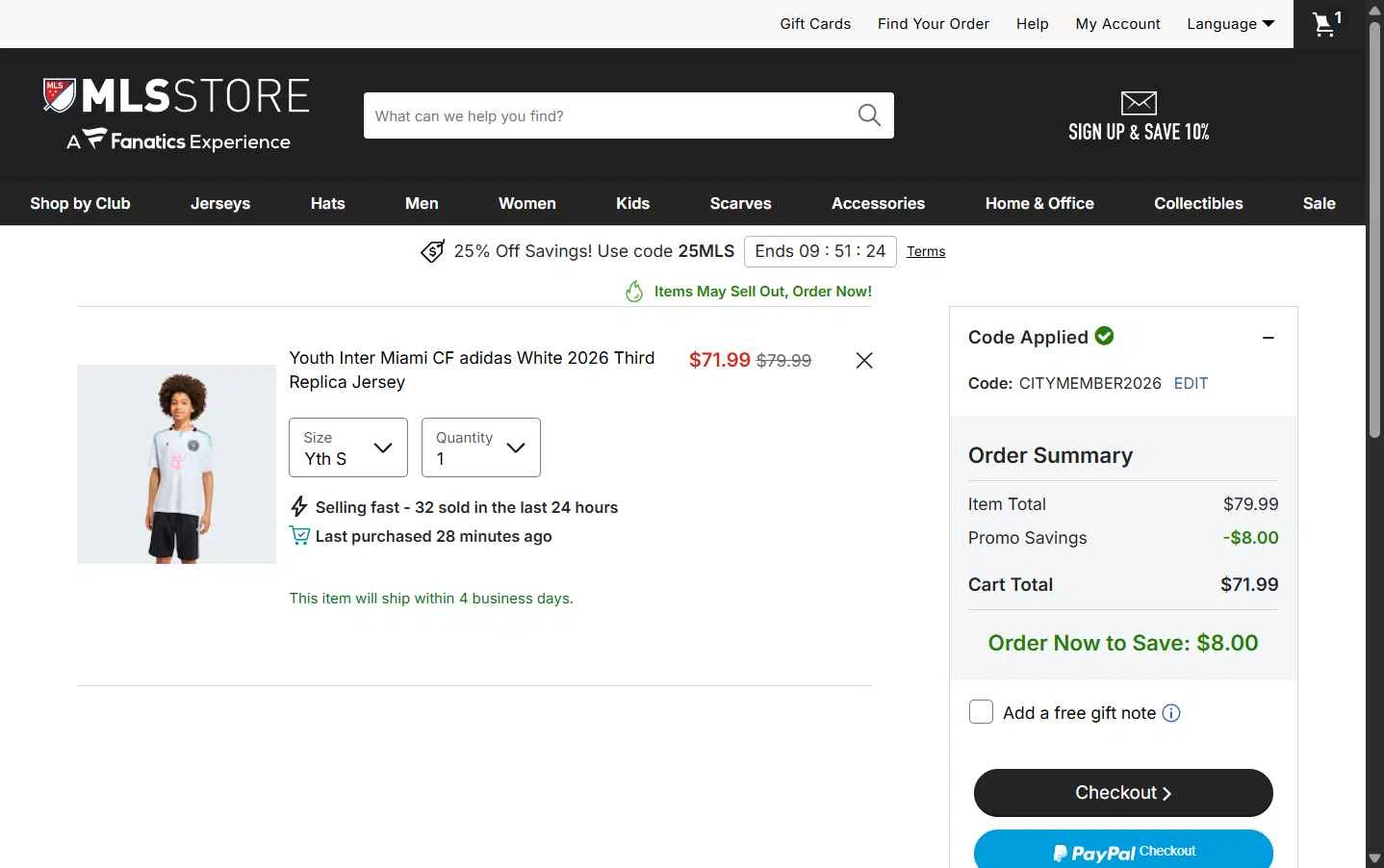Open the Accessories menu
This screenshot has height=868, width=1384.
(878, 203)
